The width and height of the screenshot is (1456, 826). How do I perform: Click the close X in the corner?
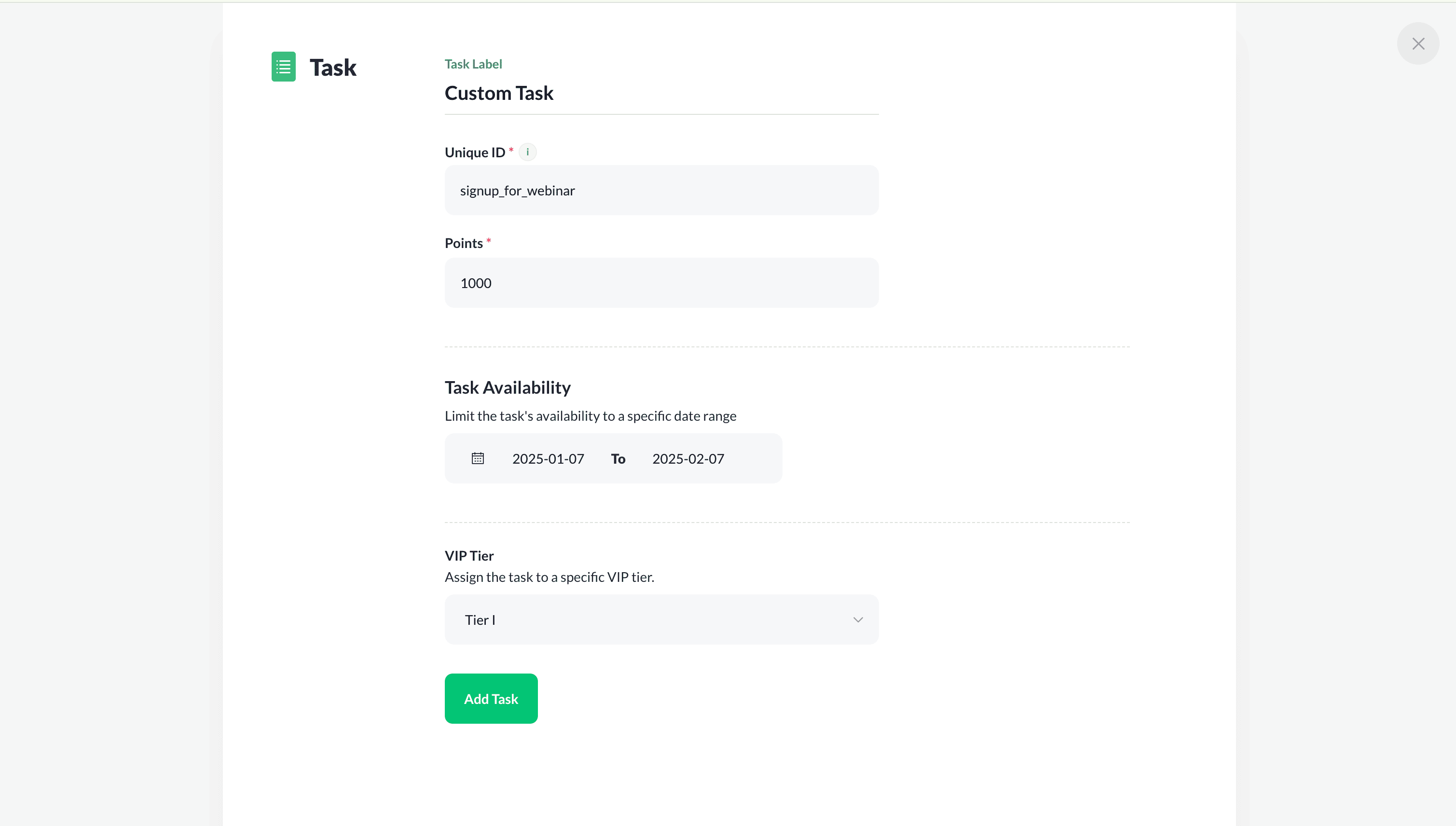[1418, 43]
